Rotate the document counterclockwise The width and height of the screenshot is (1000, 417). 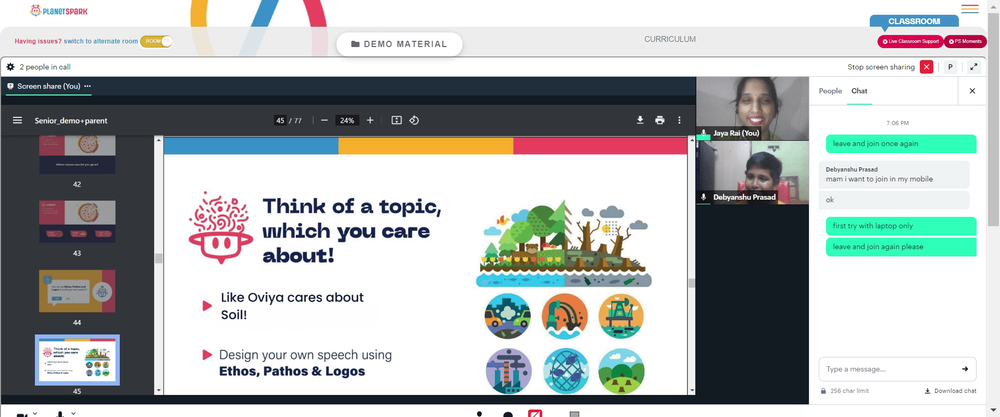[414, 121]
